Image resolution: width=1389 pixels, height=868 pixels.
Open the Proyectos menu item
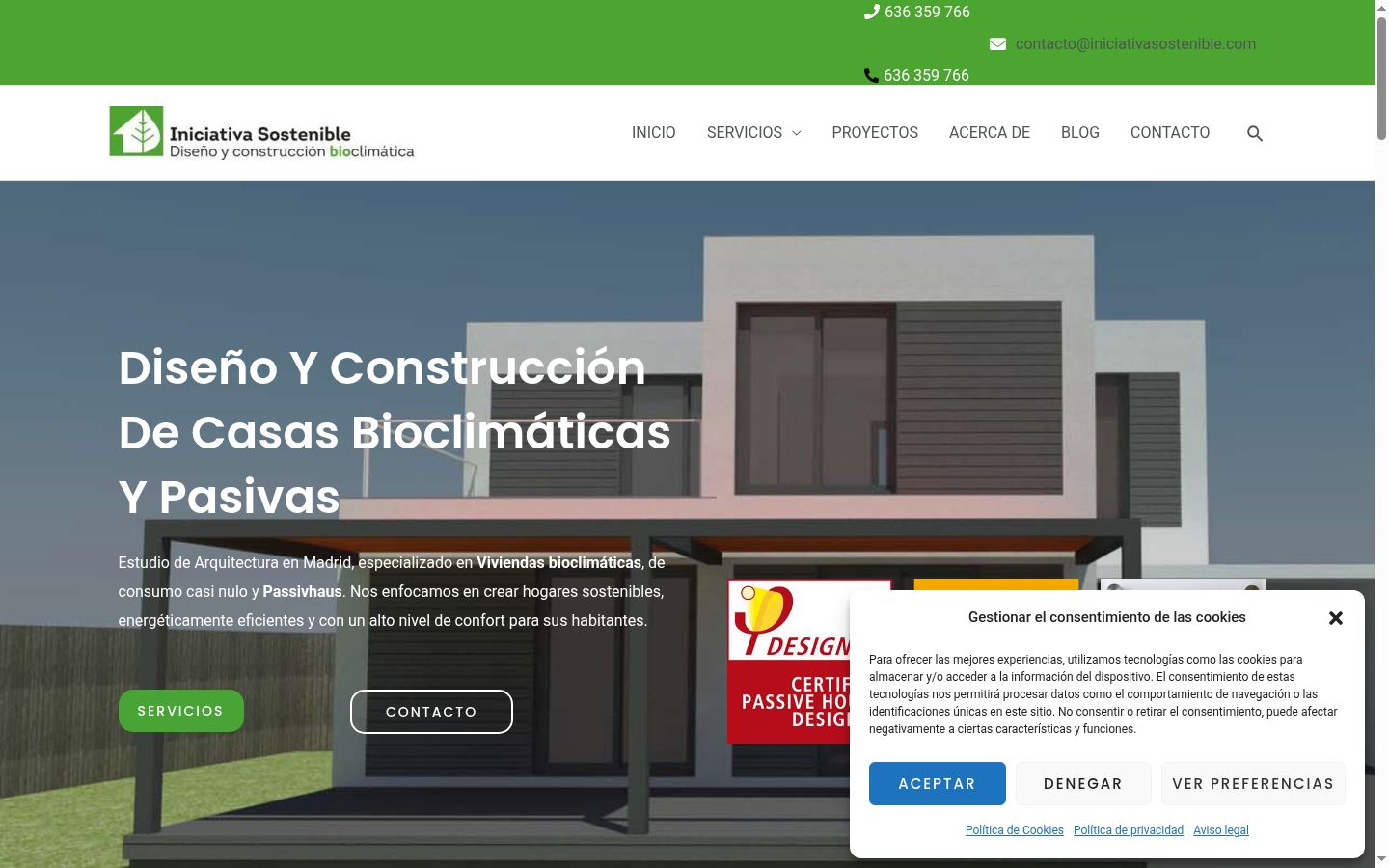point(875,133)
